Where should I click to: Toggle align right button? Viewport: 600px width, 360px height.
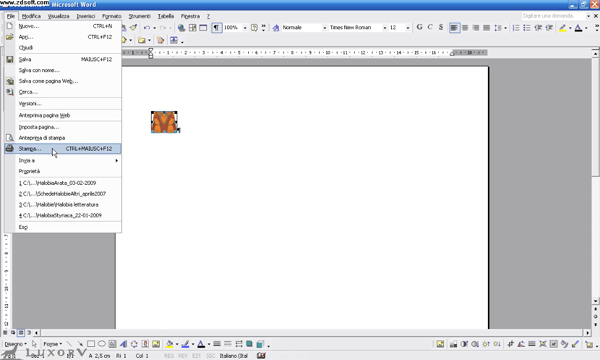pyautogui.click(x=476, y=28)
